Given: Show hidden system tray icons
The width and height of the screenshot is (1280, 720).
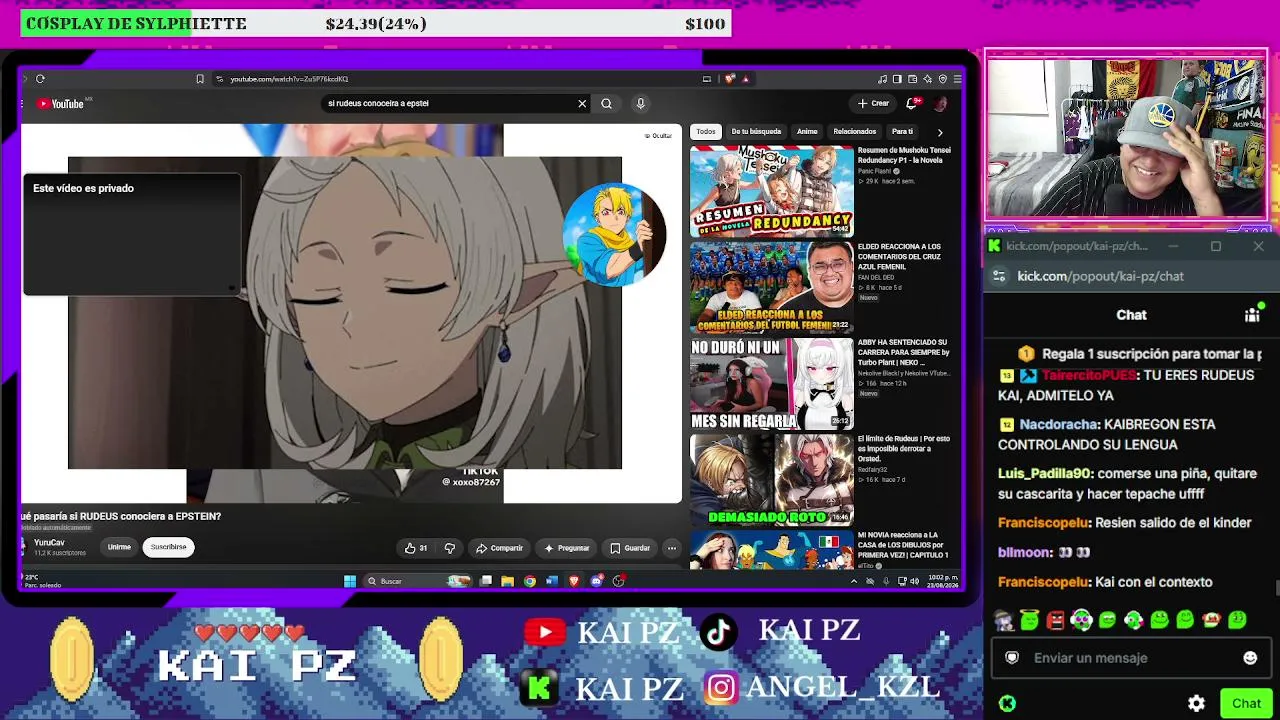Looking at the screenshot, I should 853,581.
